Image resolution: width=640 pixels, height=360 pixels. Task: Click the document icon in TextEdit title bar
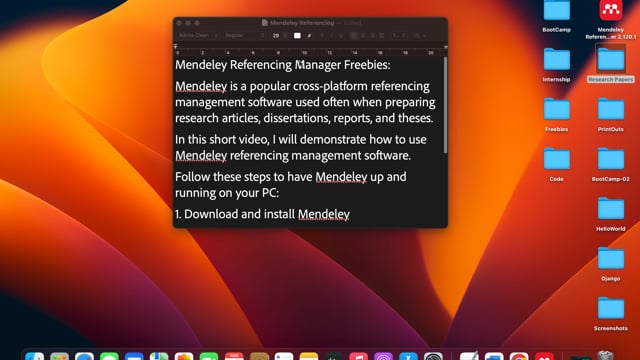tap(264, 23)
